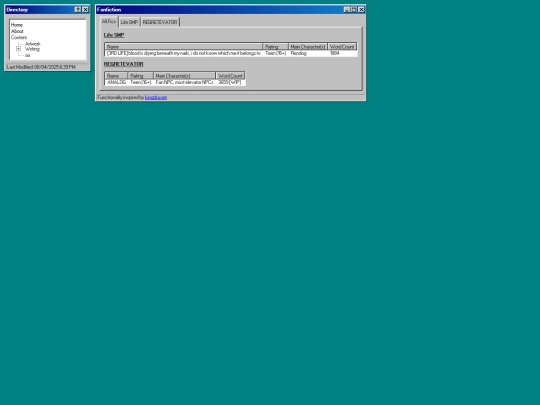The image size is (540, 405).
Task: Open Artwork under Content
Action: pyautogui.click(x=33, y=44)
